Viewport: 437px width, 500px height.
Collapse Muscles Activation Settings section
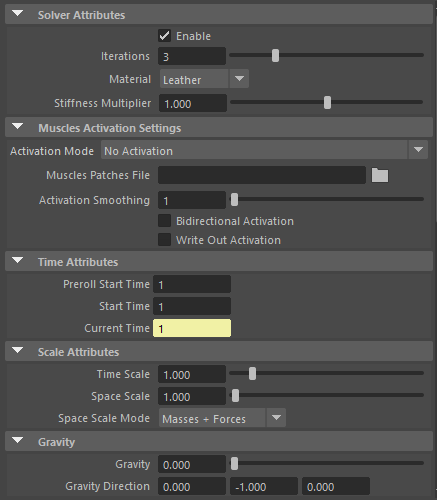18,127
